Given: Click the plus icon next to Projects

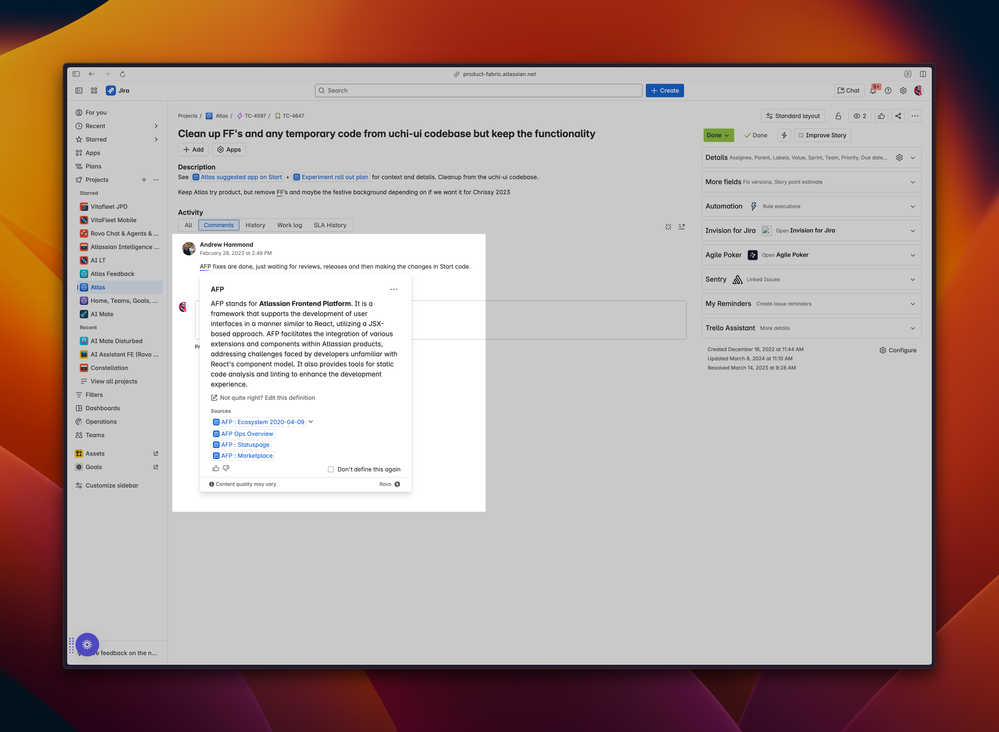Looking at the screenshot, I should [x=144, y=180].
